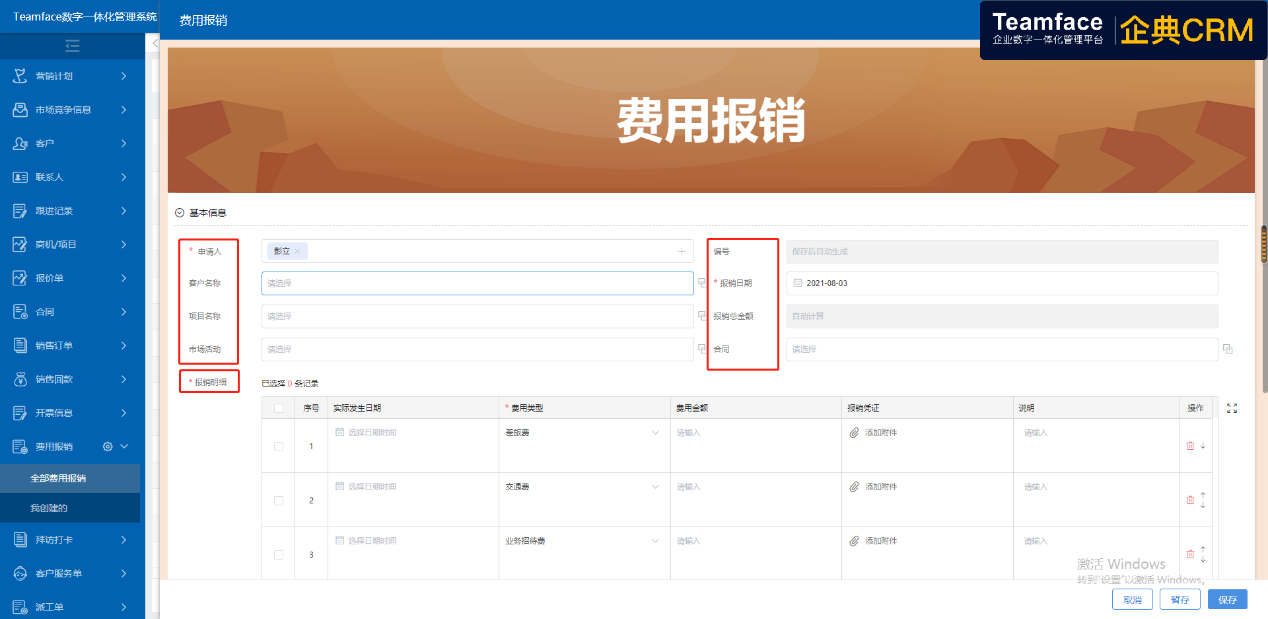Viewport: 1268px width, 619px height.
Task: Check the select-all checkbox in table header
Action: coord(278,408)
